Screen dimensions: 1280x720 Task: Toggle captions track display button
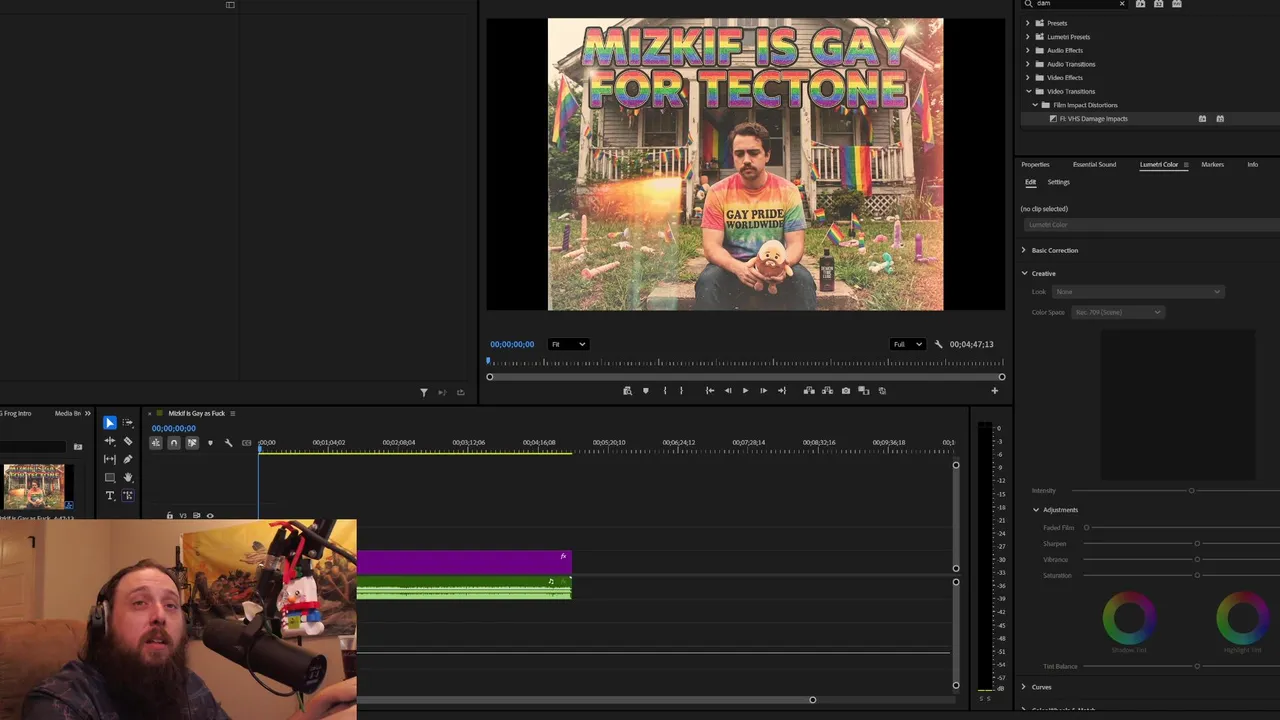point(246,443)
